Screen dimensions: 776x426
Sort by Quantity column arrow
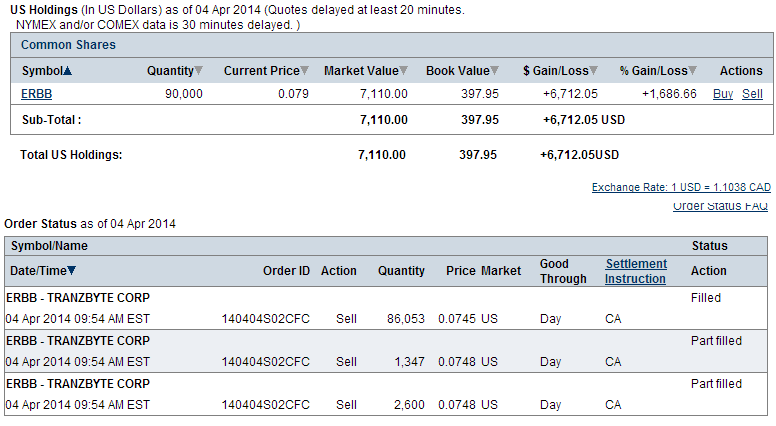coord(198,71)
